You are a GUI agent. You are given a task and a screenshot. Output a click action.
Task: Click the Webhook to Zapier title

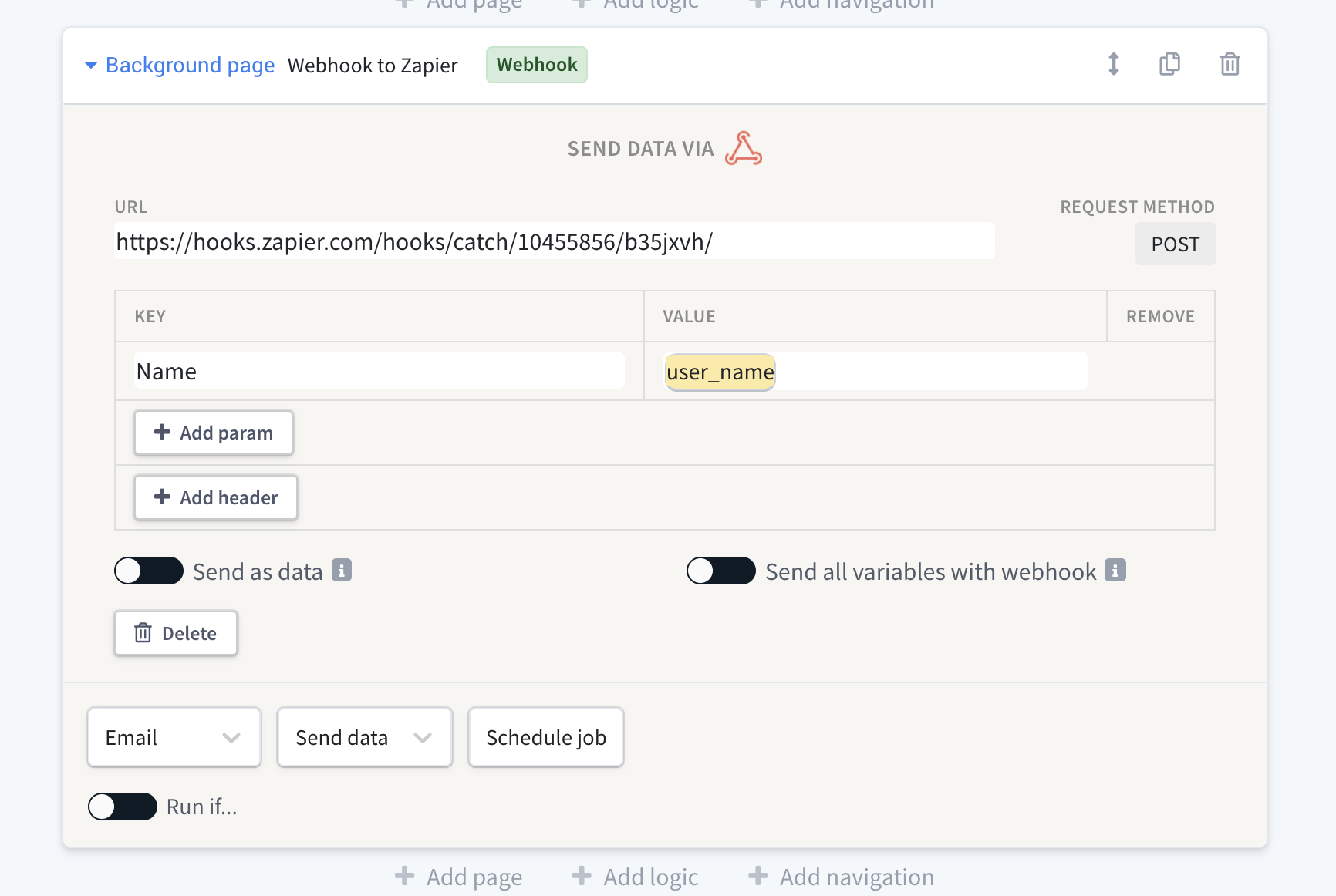click(x=373, y=66)
